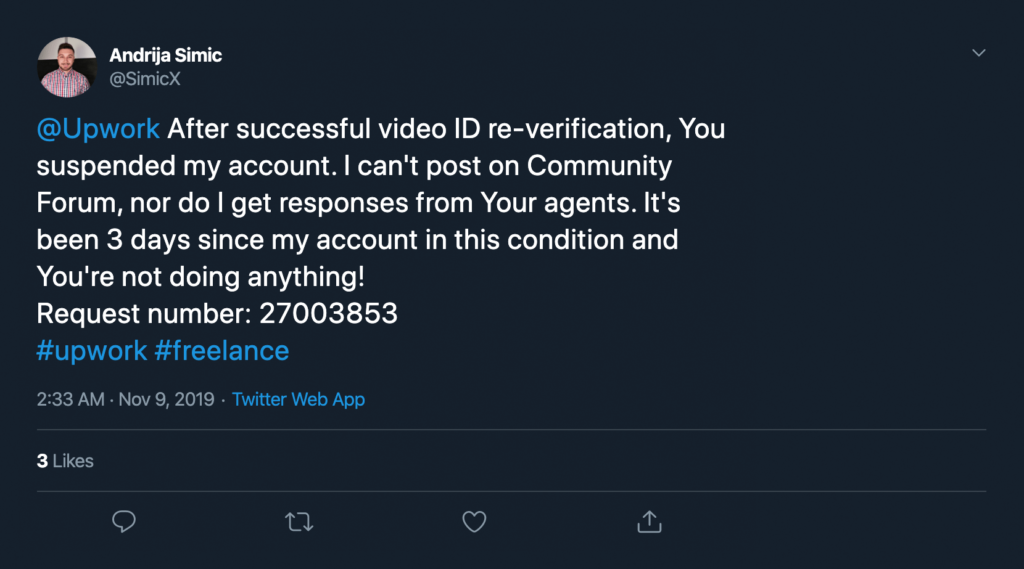Click the text 'suspended my account'
1024x569 pixels.
point(187,166)
